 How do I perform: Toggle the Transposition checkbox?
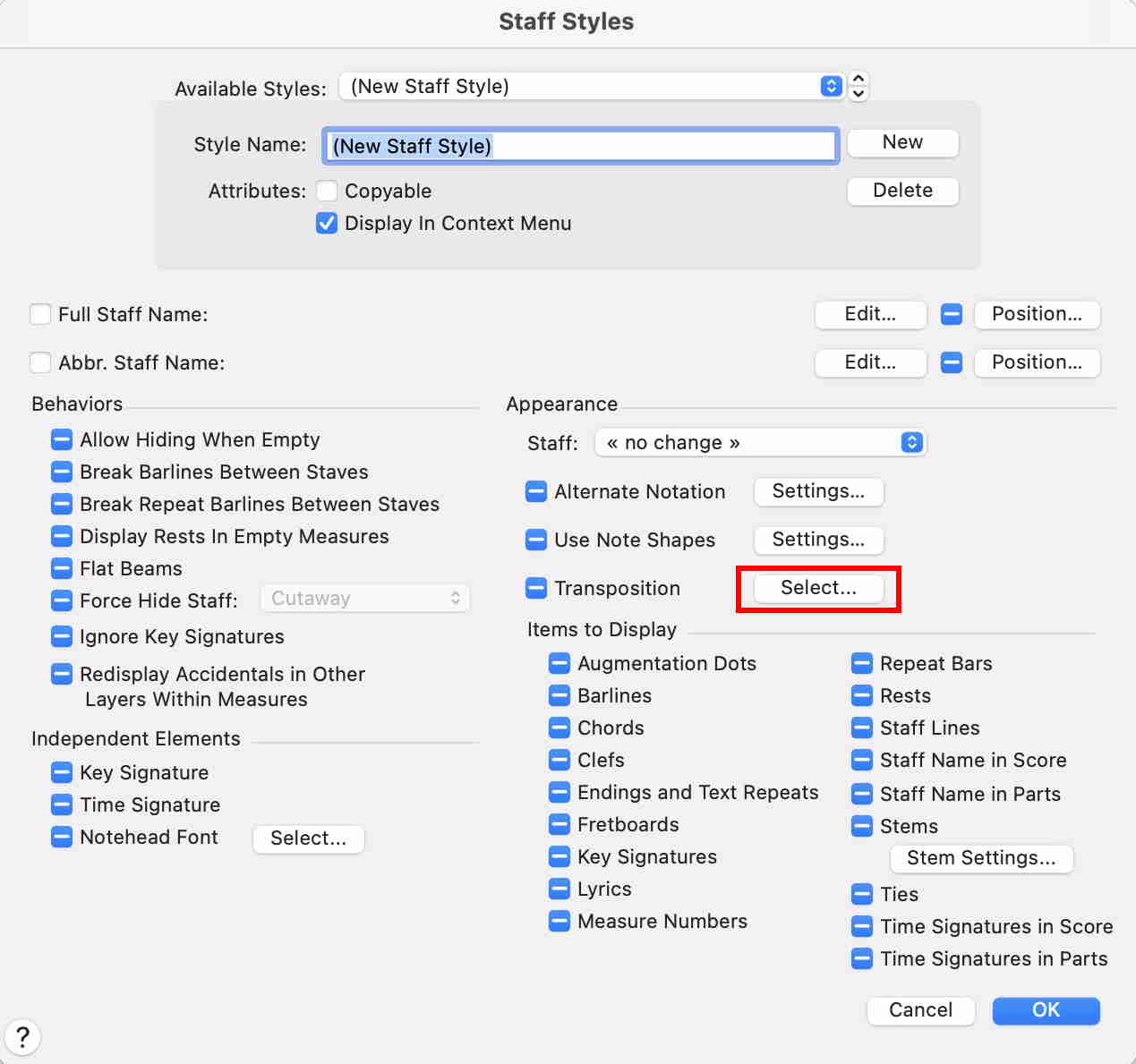536,588
